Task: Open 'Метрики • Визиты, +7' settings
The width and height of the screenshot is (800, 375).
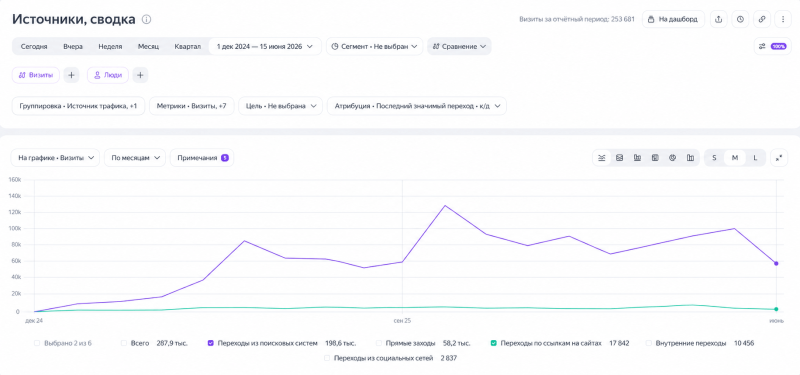Action: point(192,106)
